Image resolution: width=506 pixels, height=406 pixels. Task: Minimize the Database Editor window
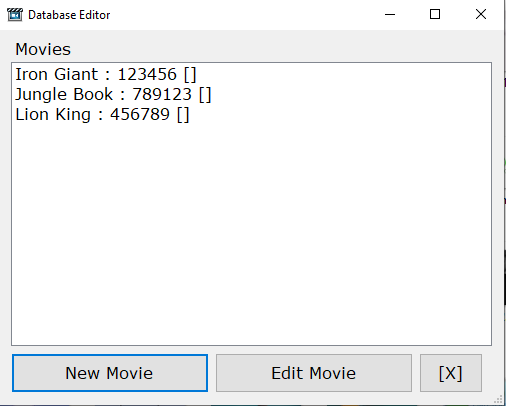click(390, 14)
